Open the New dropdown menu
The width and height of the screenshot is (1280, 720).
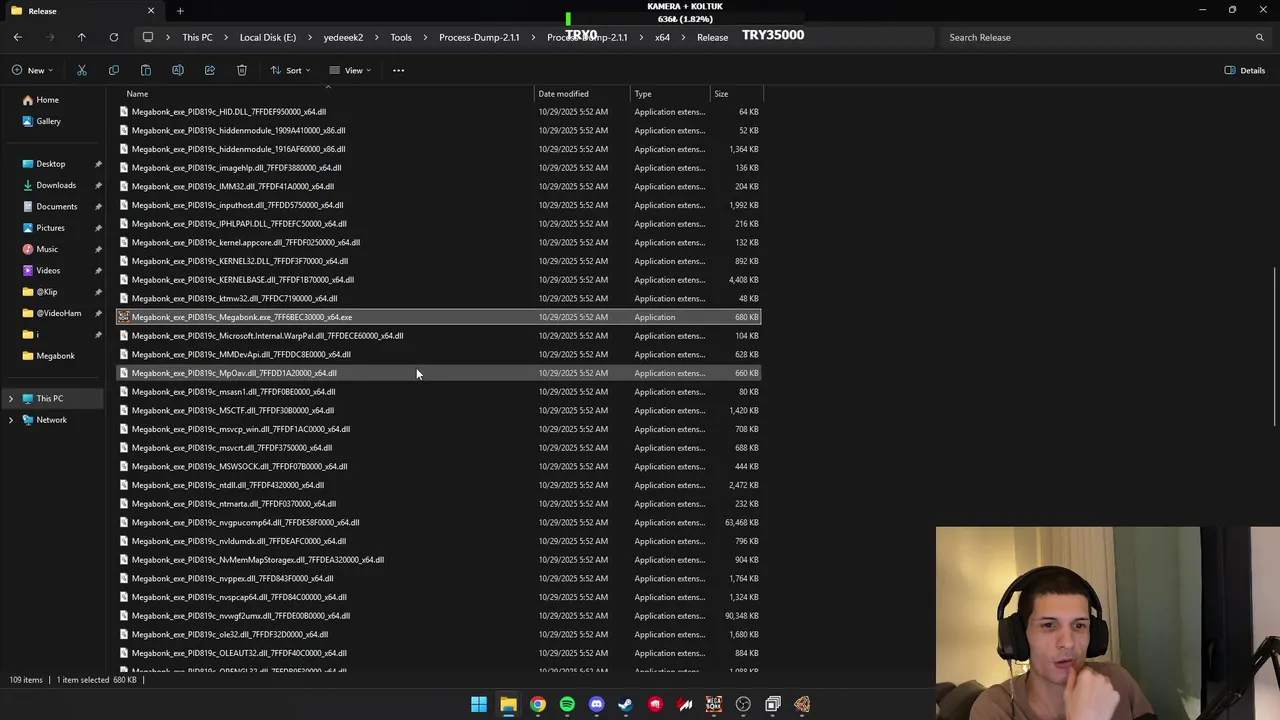click(x=33, y=70)
